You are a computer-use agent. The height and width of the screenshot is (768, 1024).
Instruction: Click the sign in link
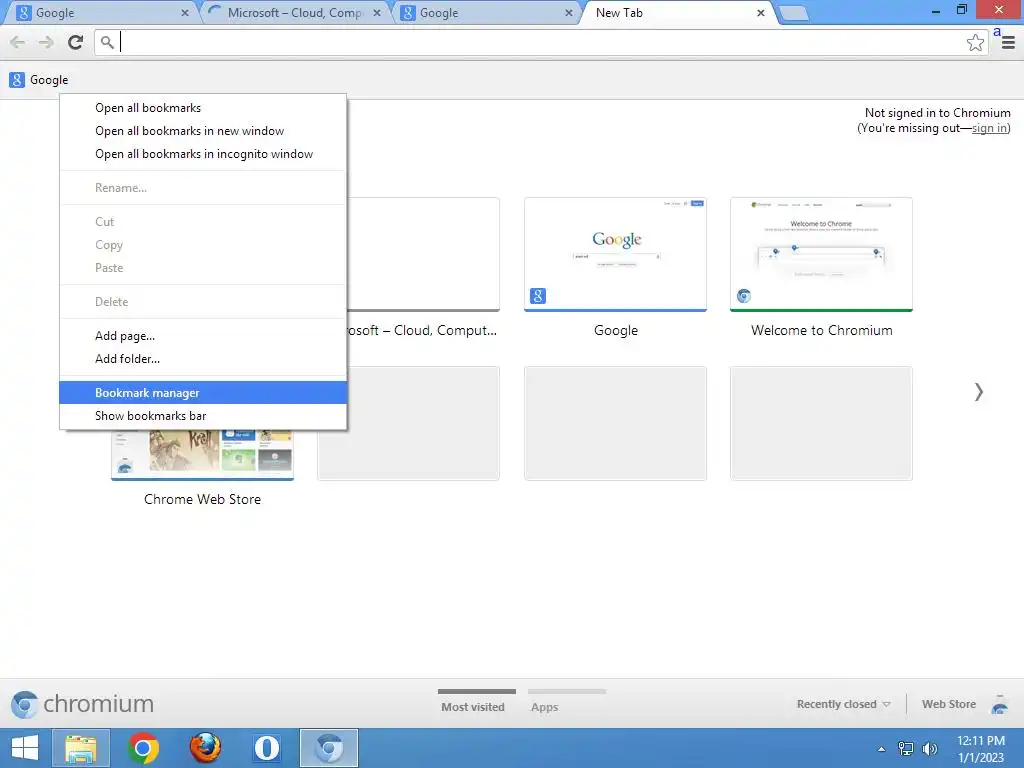[x=989, y=128]
